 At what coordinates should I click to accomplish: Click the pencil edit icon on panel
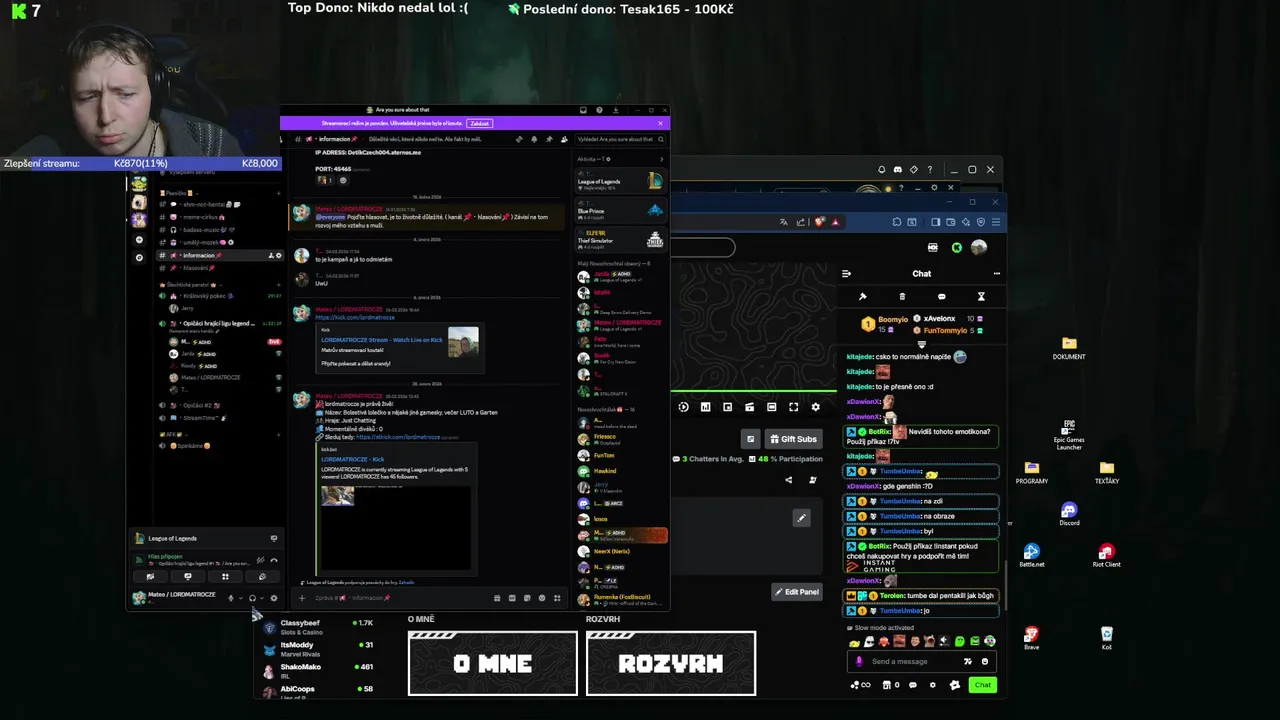(x=801, y=517)
